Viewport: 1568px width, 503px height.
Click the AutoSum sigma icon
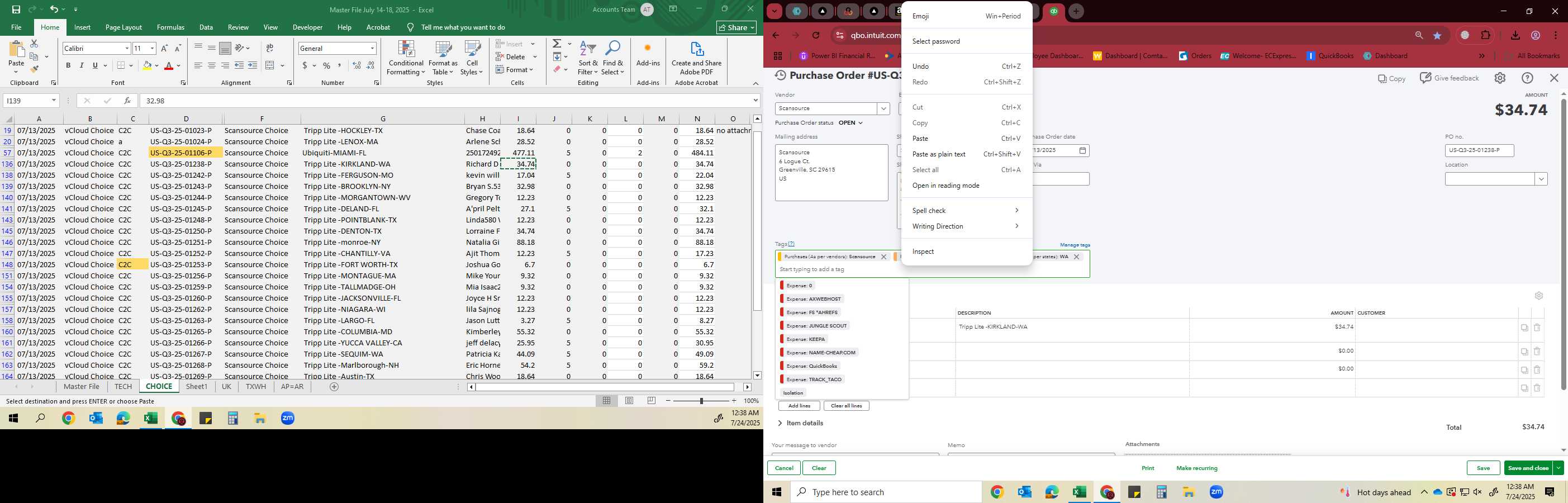point(557,44)
